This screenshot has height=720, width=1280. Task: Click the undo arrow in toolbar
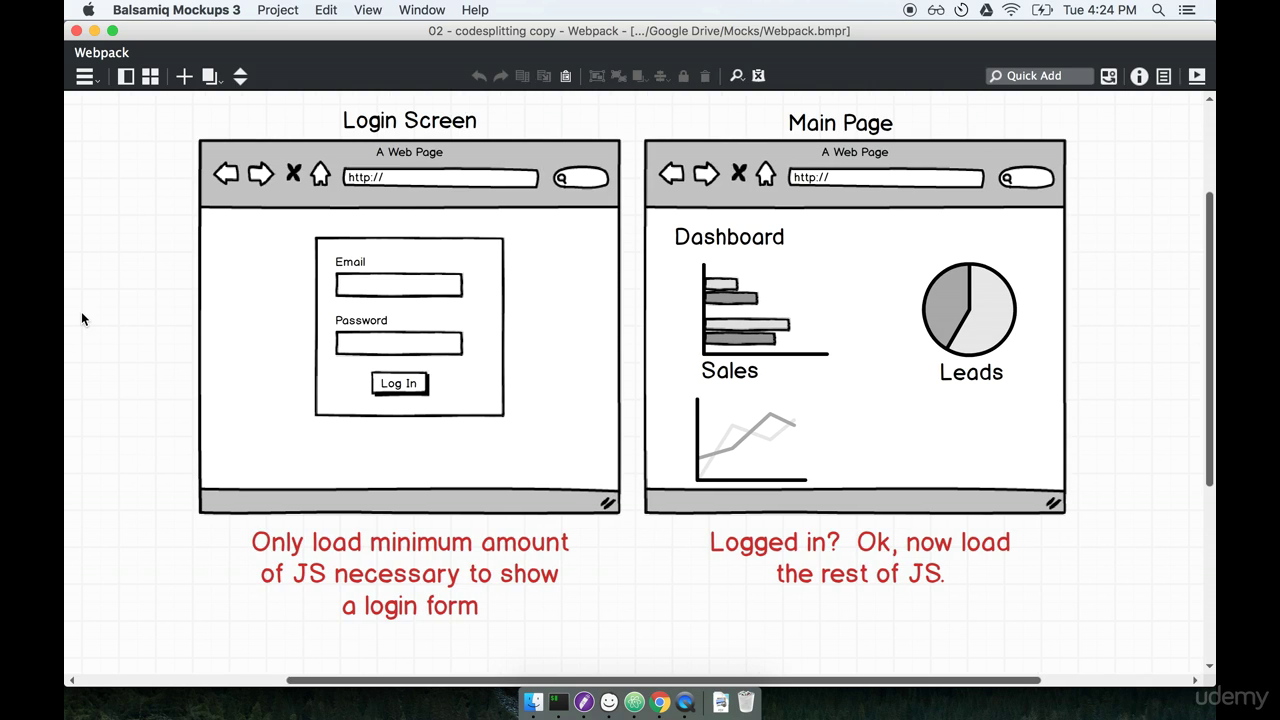point(479,76)
